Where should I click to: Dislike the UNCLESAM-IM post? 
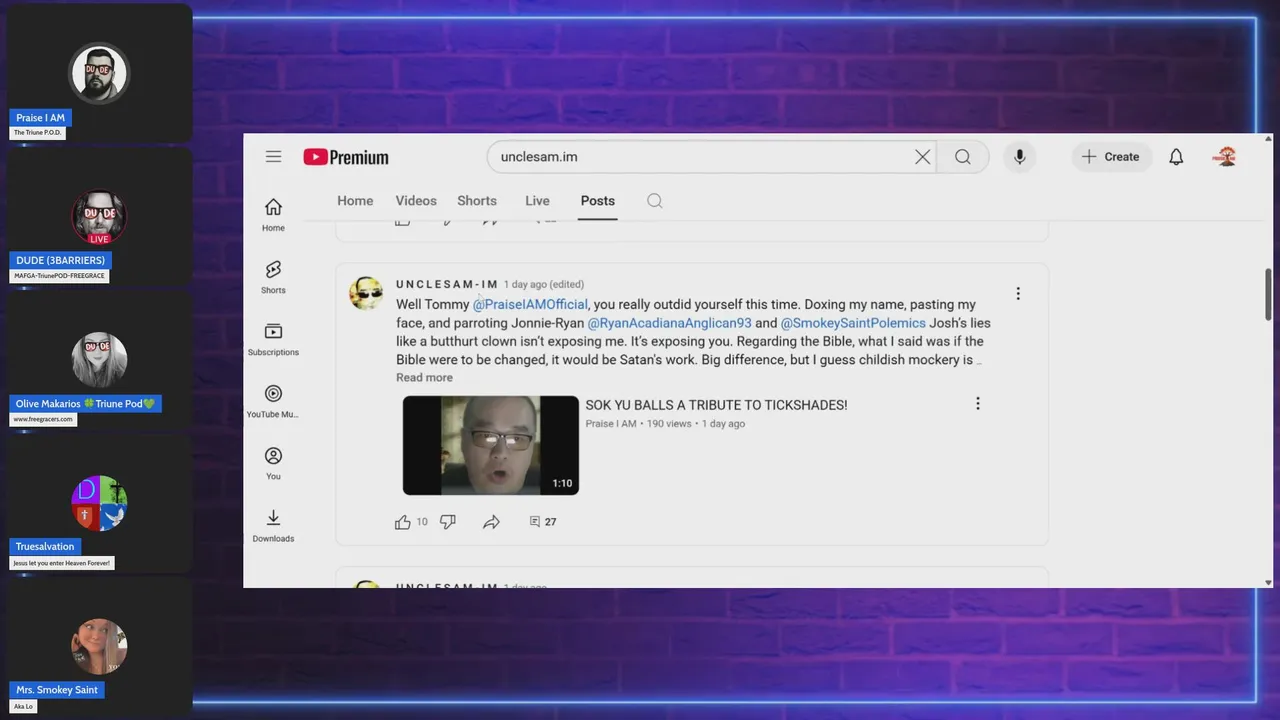click(x=448, y=522)
